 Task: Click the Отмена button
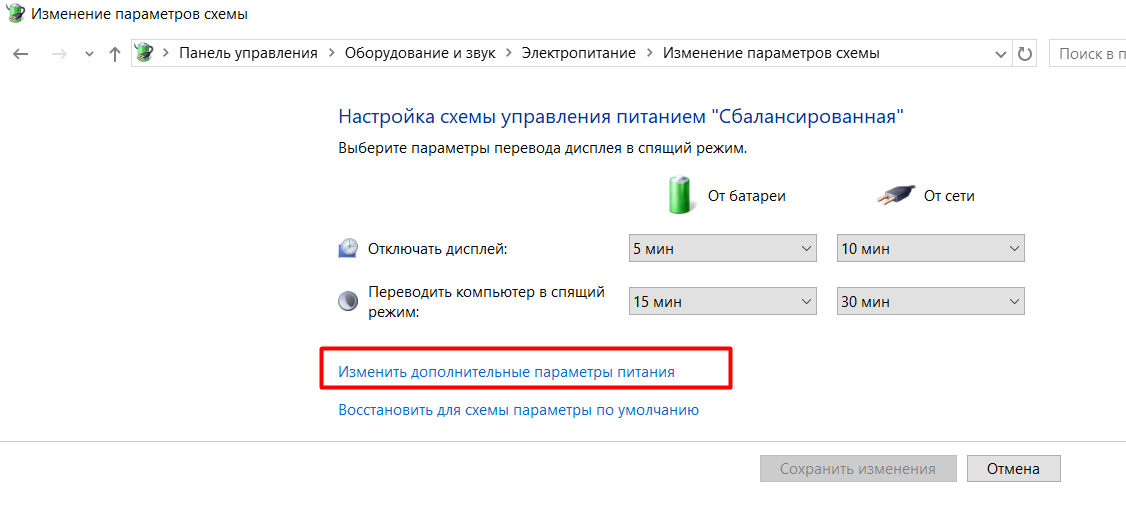[1013, 469]
